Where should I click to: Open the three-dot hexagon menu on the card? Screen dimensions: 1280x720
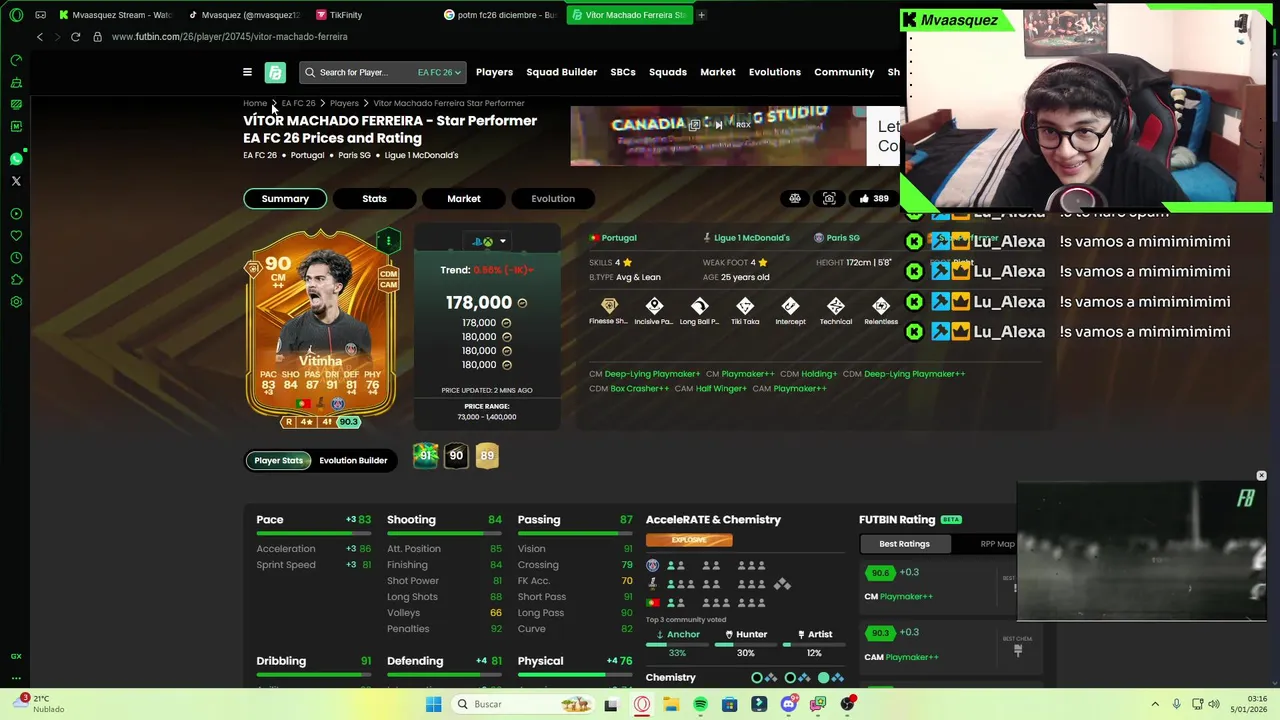point(388,241)
